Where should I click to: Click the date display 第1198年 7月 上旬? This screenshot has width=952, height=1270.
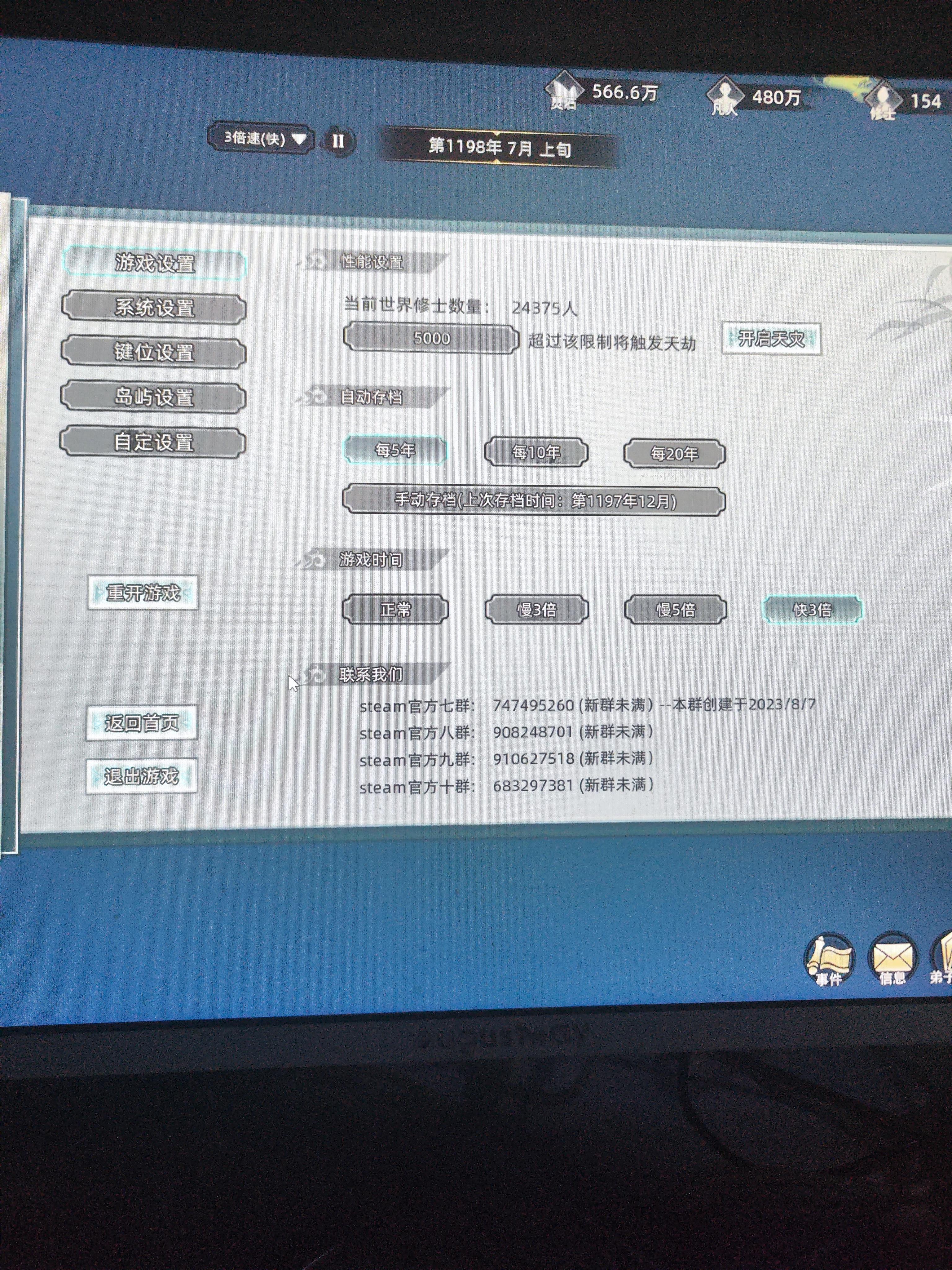click(499, 148)
